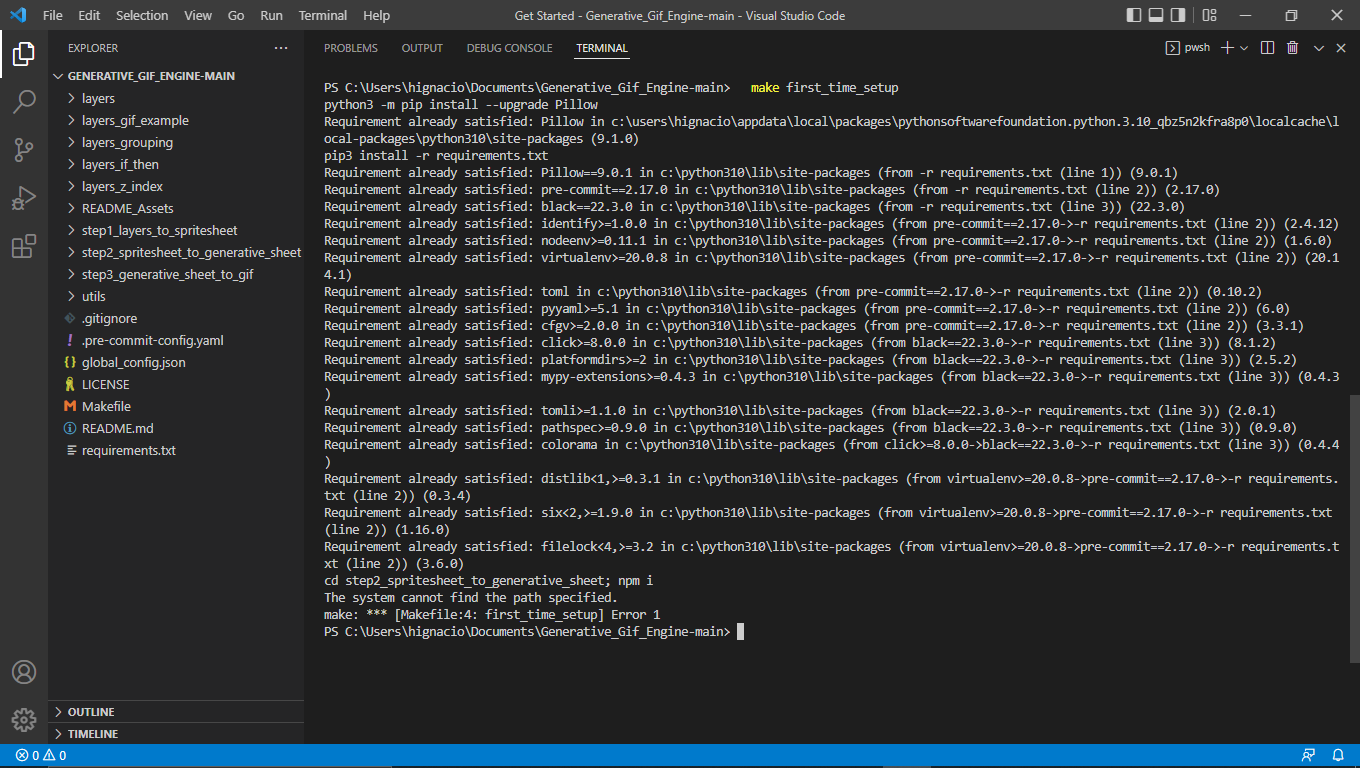Open launch profile dropdown next to plus
The image size is (1360, 768).
click(x=1245, y=48)
